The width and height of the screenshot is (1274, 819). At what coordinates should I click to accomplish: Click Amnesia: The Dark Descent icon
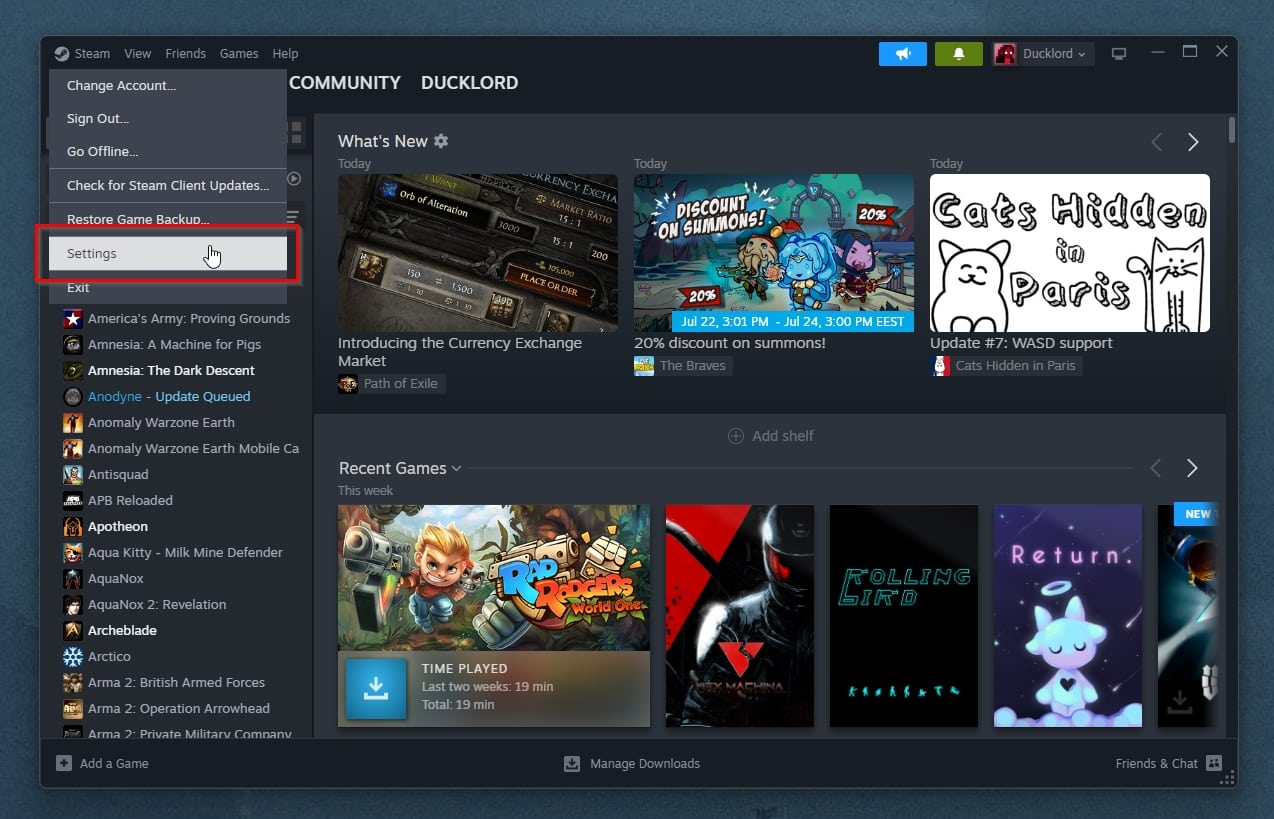[73, 371]
